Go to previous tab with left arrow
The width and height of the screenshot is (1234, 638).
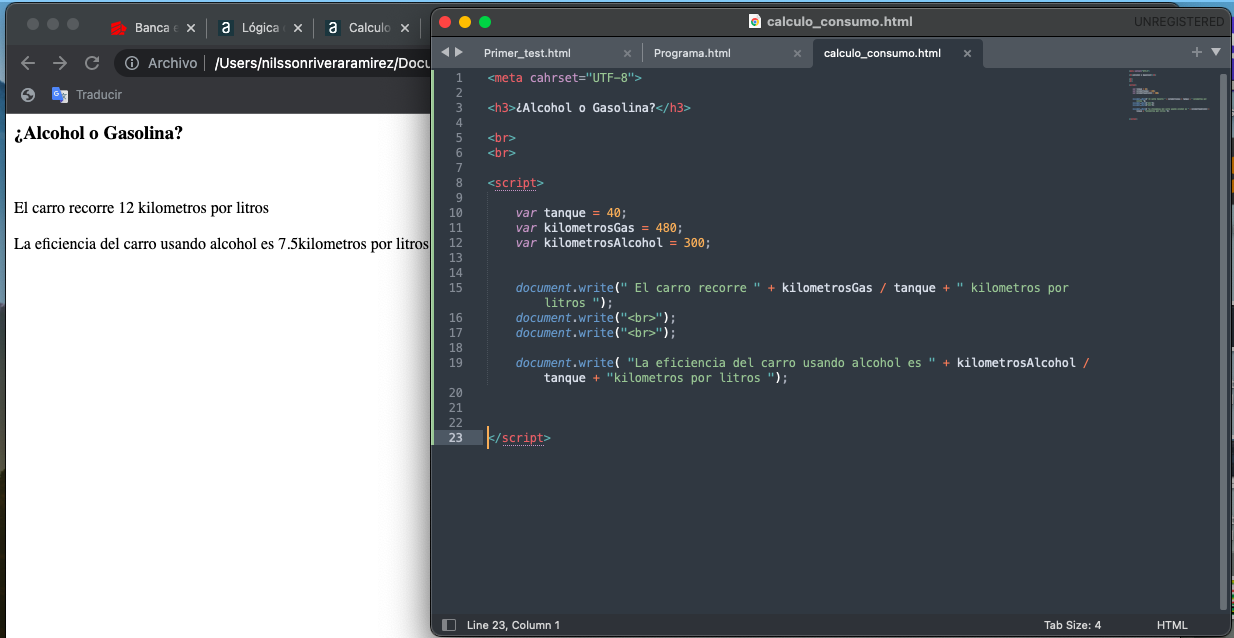[445, 52]
